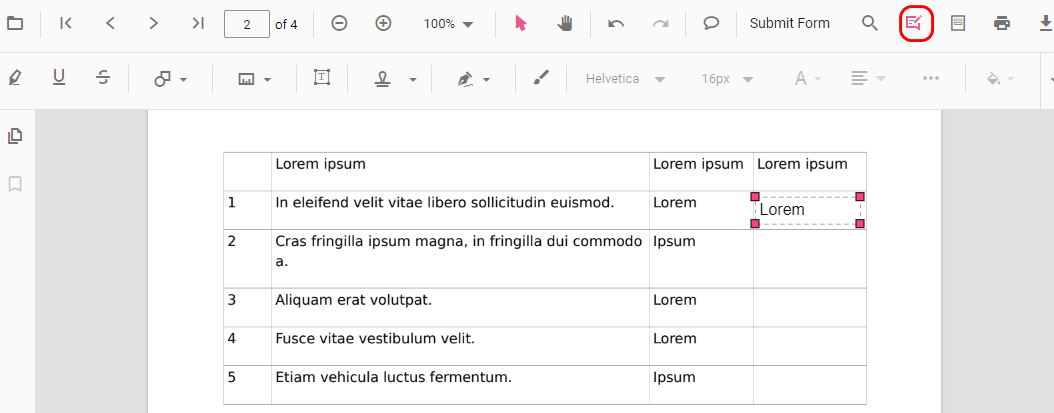Select the highlight text tool
Screen dimensions: 1054x413
click(15, 79)
